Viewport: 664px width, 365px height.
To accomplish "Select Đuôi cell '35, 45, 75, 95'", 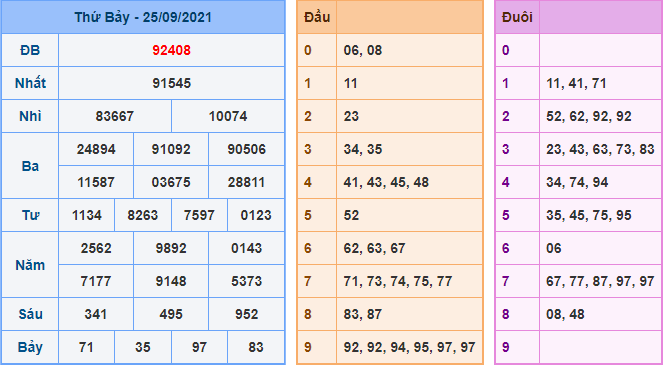I will [x=600, y=216].
